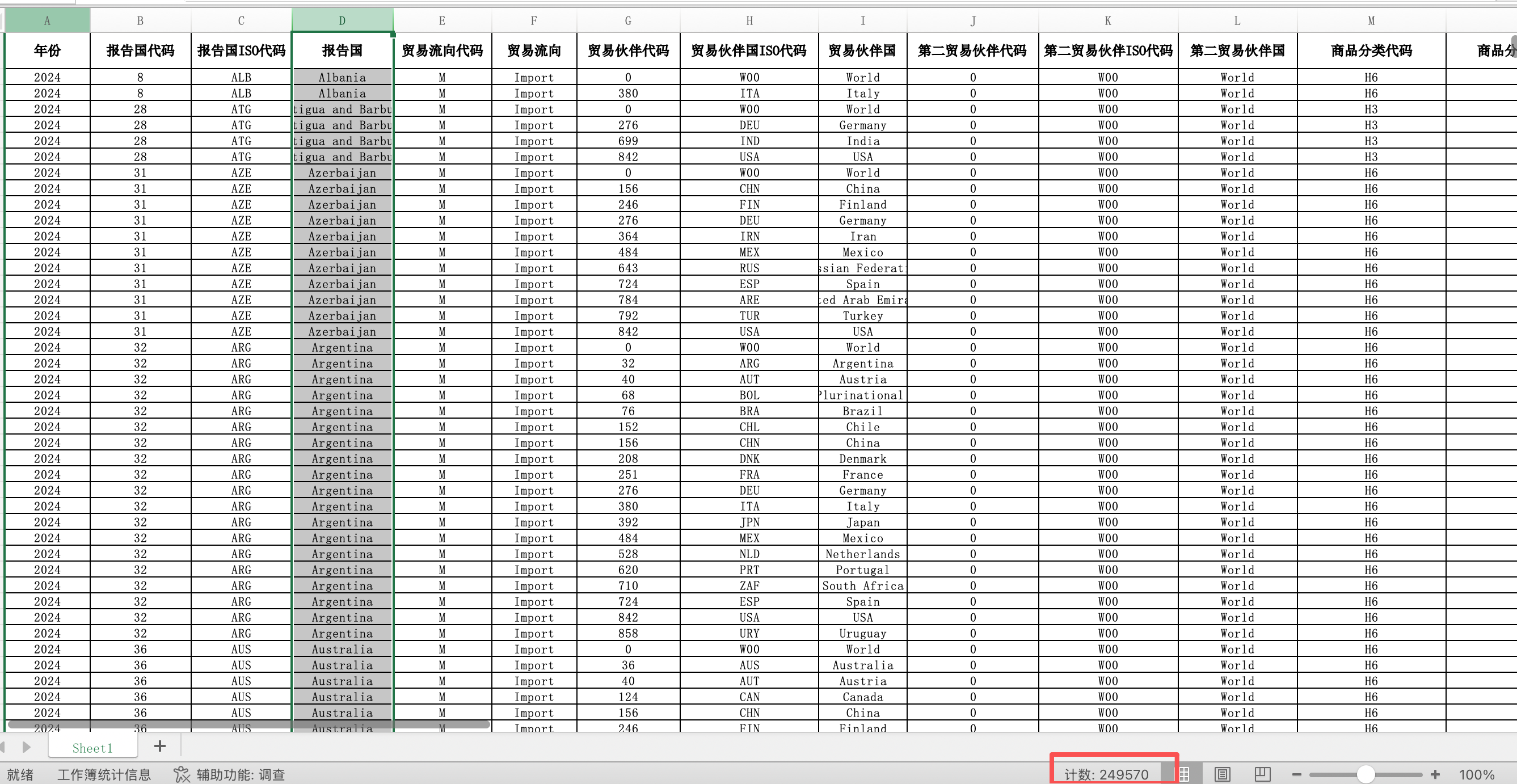This screenshot has width=1517, height=784.
Task: Switch to Page Break Preview icon
Action: click(x=1262, y=774)
